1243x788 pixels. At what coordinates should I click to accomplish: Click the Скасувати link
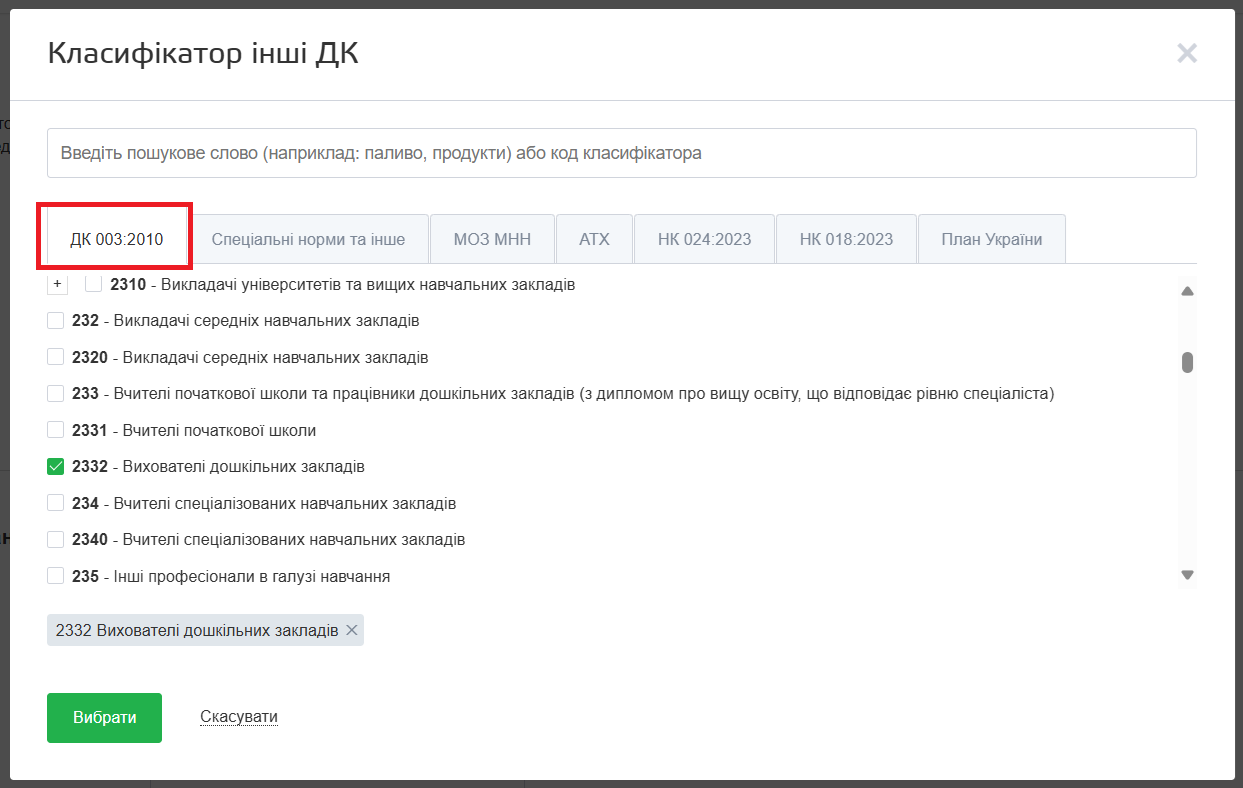pyautogui.click(x=239, y=717)
